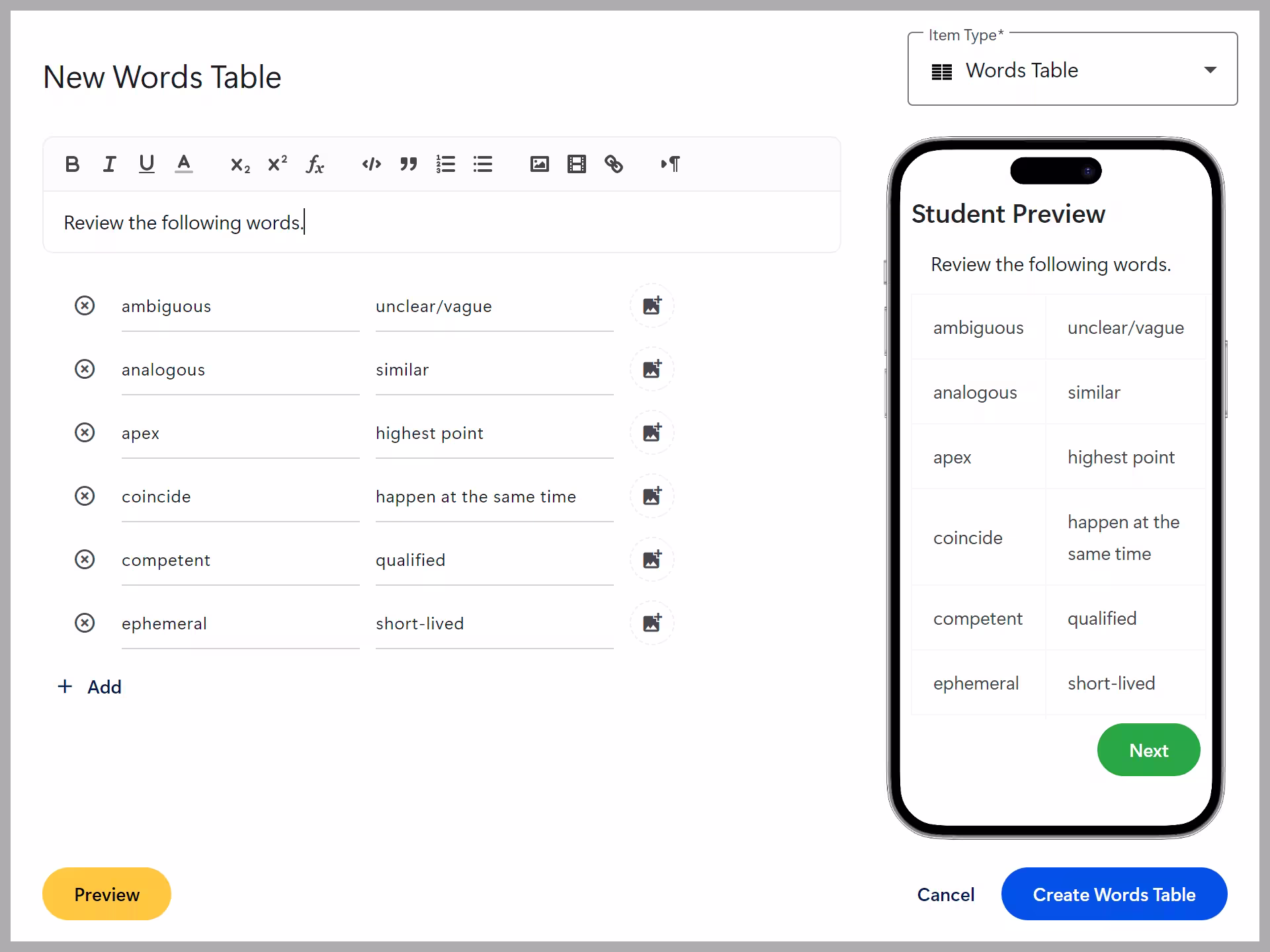Insert a video using the film icon

coord(576,164)
